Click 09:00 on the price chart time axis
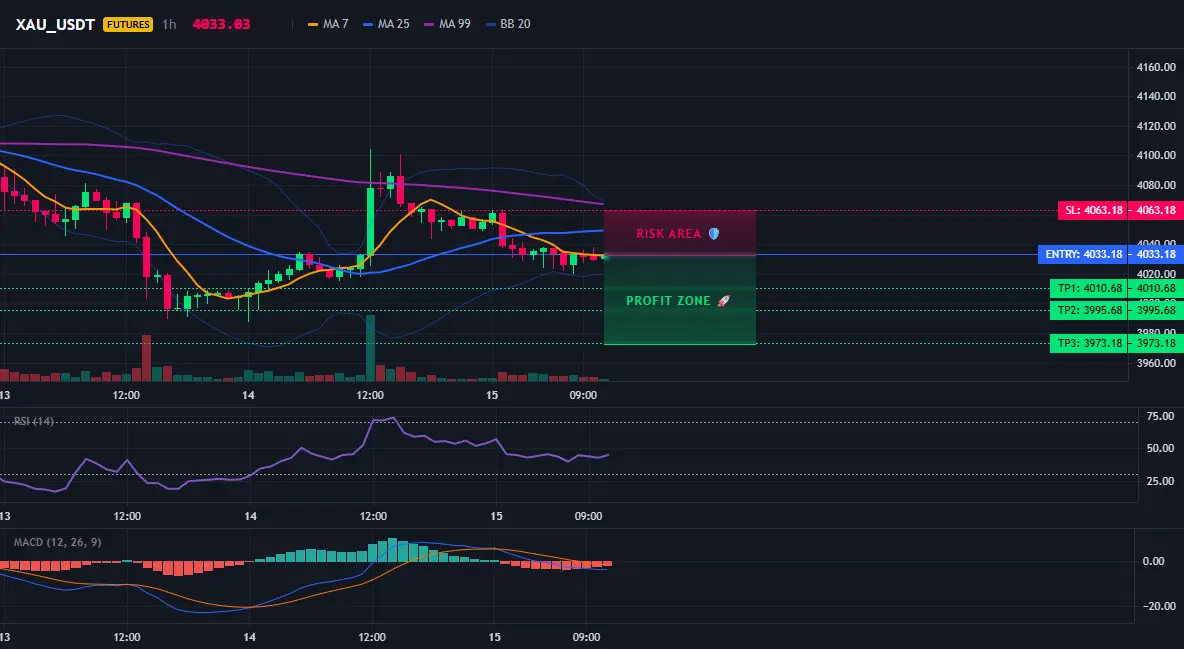The height and width of the screenshot is (649, 1184). point(583,395)
